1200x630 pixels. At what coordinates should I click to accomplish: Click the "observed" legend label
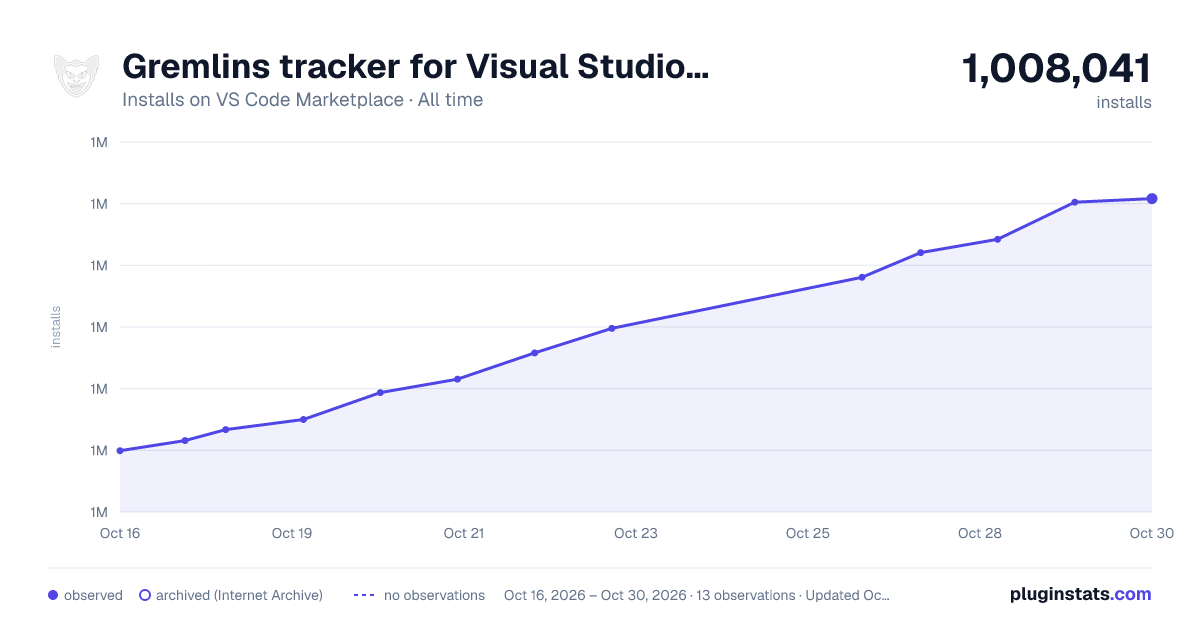coord(93,595)
